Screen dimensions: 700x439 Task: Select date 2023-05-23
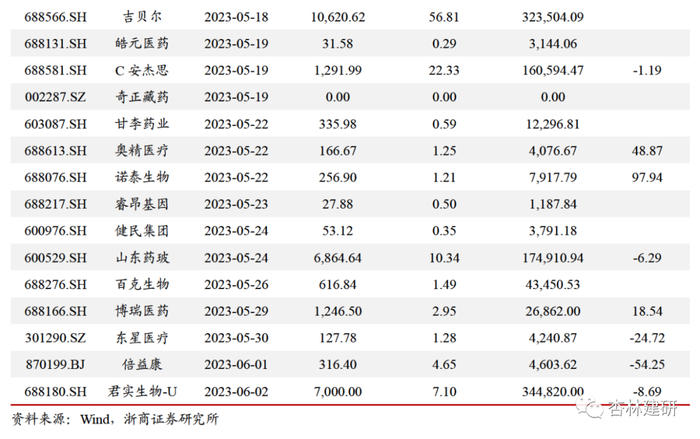236,204
